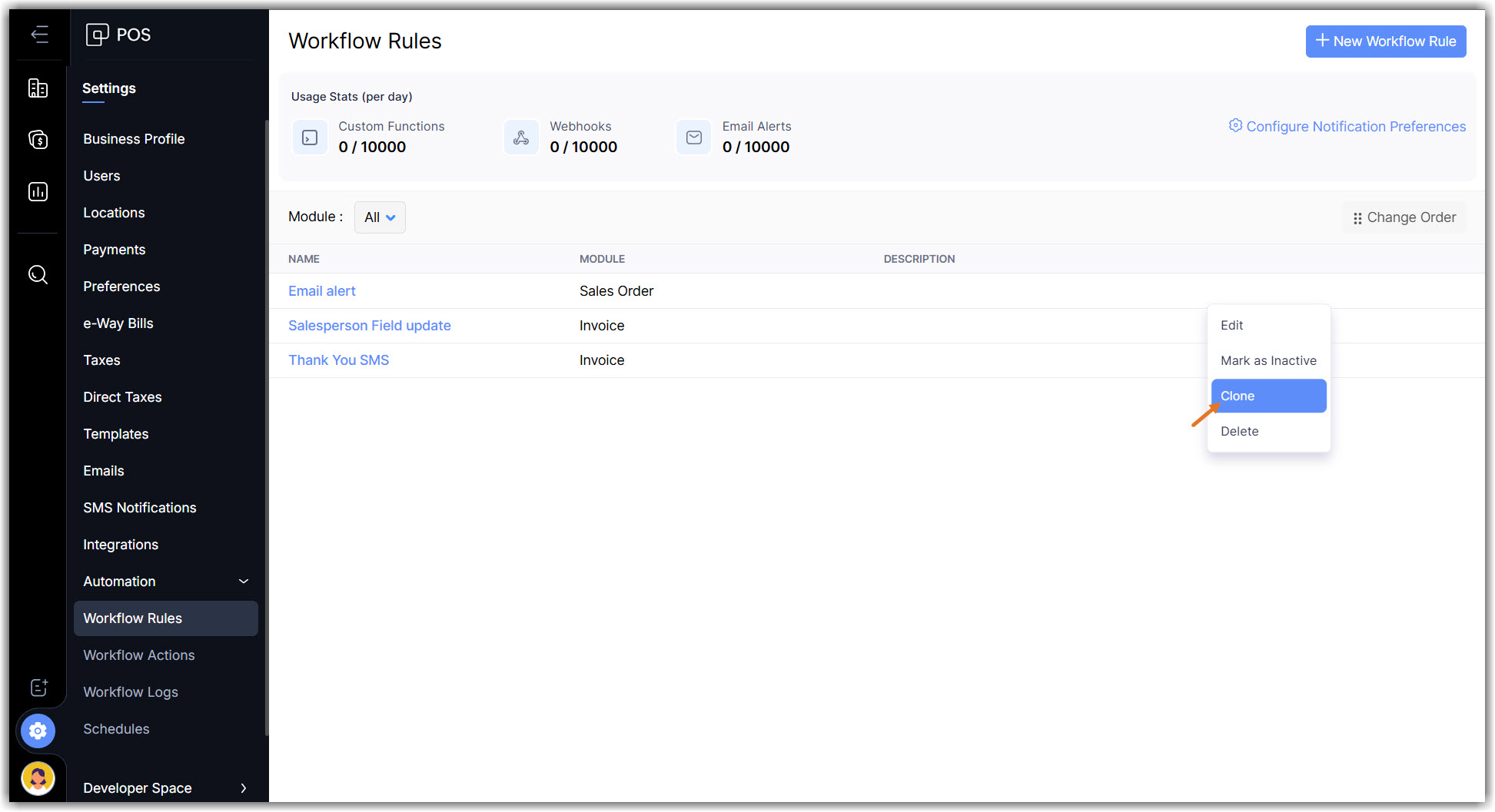Viewport: 1495px width, 812px height.
Task: Click the Configure Notification Preferences gear icon
Action: pyautogui.click(x=1234, y=126)
